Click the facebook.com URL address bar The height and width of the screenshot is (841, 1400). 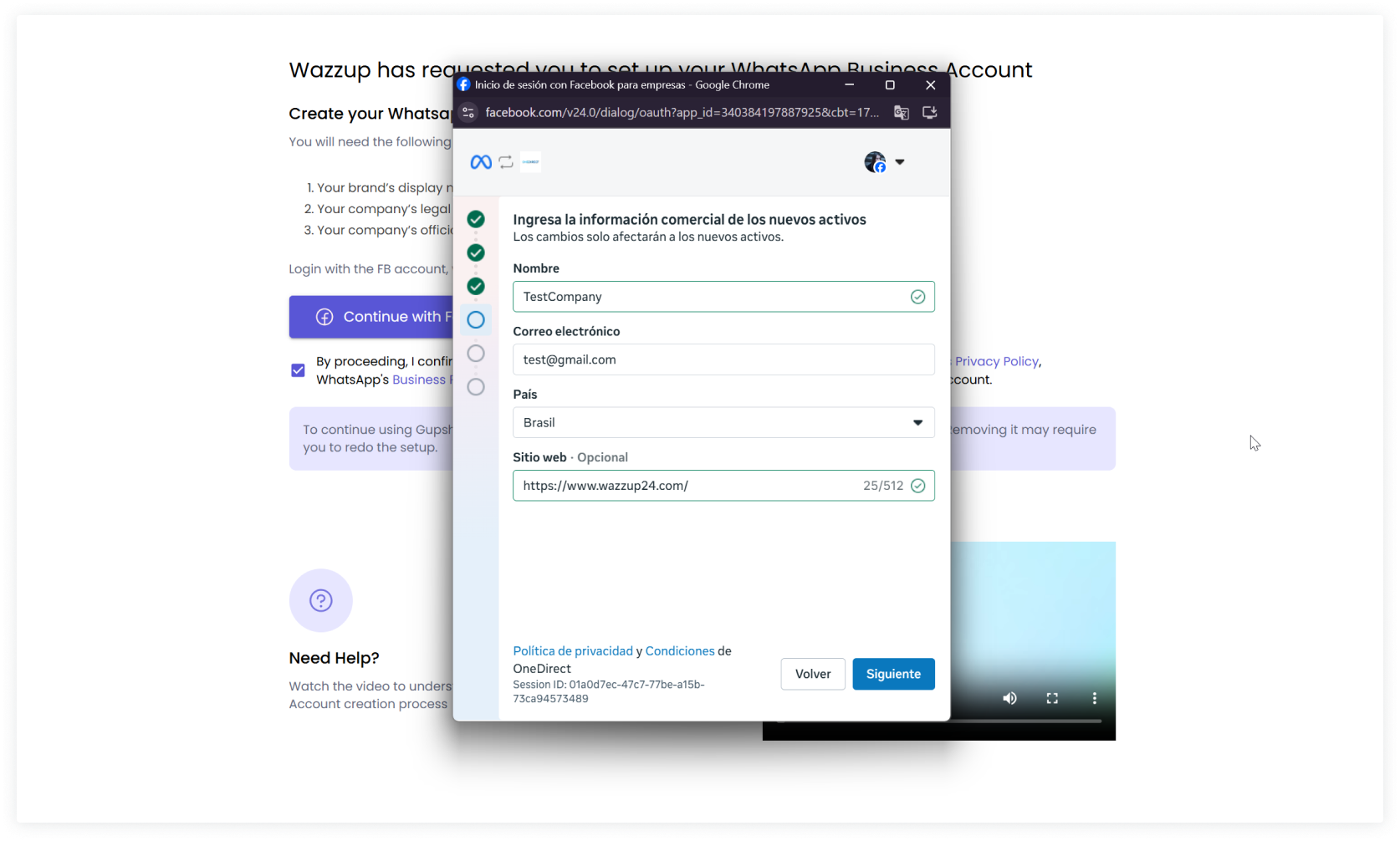(682, 113)
